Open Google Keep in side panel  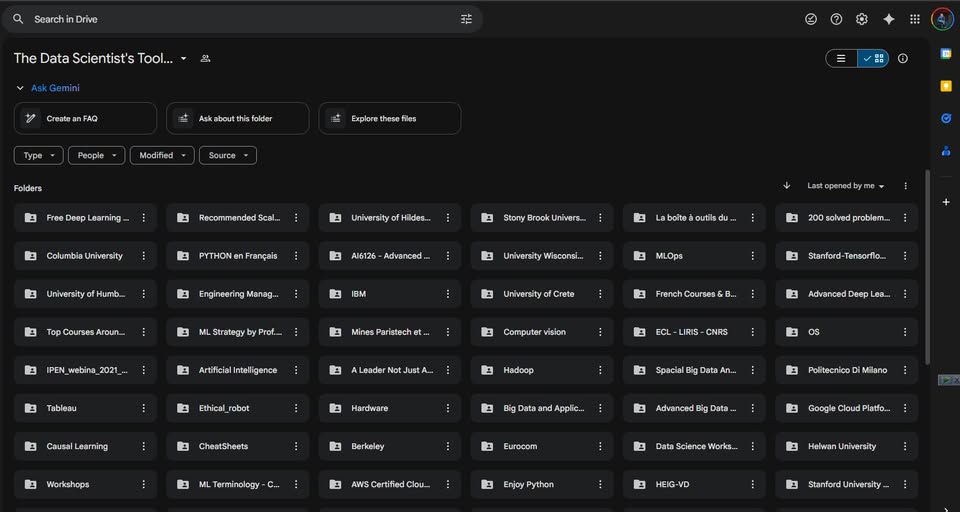click(x=946, y=86)
